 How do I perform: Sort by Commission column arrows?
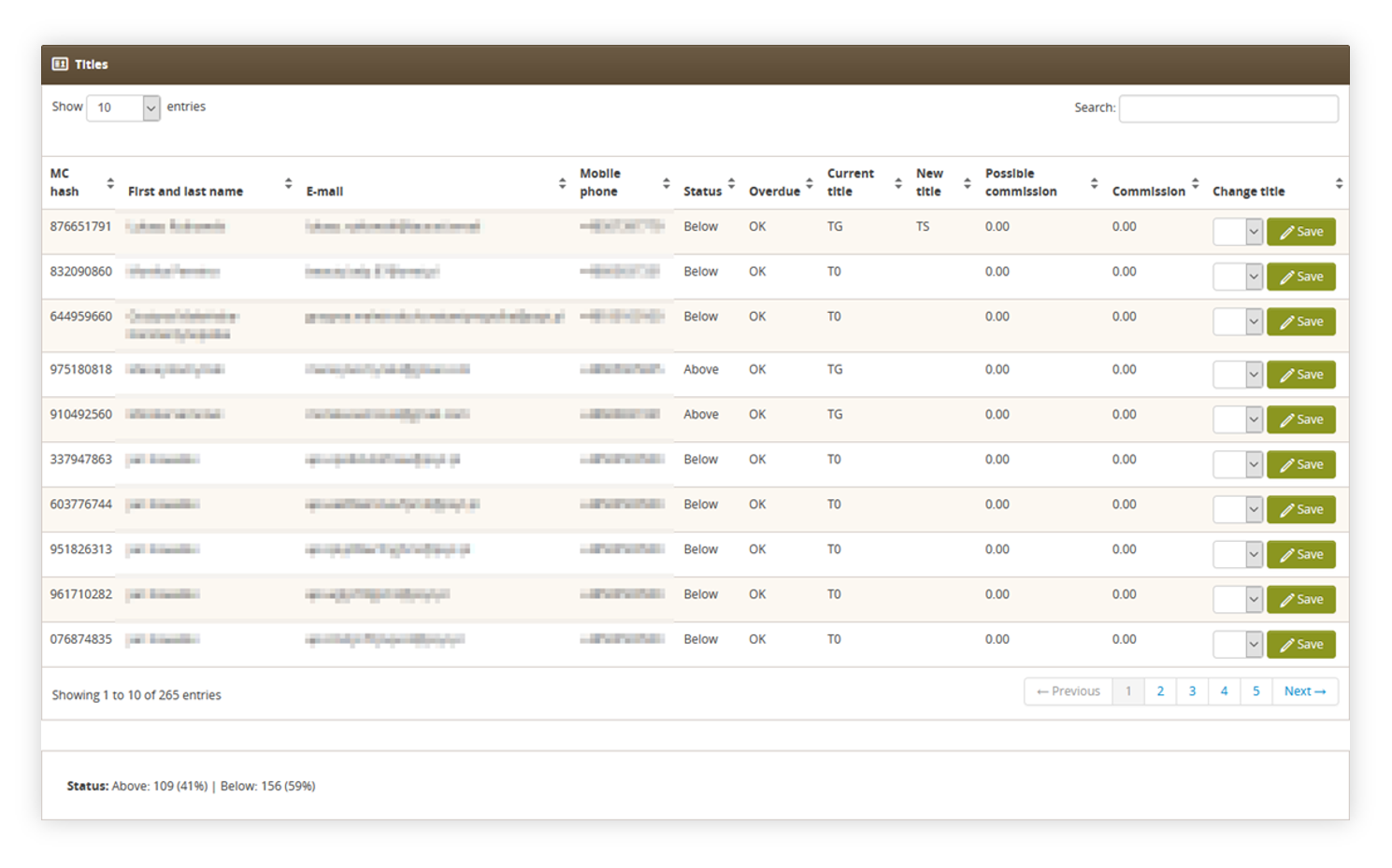click(x=1195, y=183)
